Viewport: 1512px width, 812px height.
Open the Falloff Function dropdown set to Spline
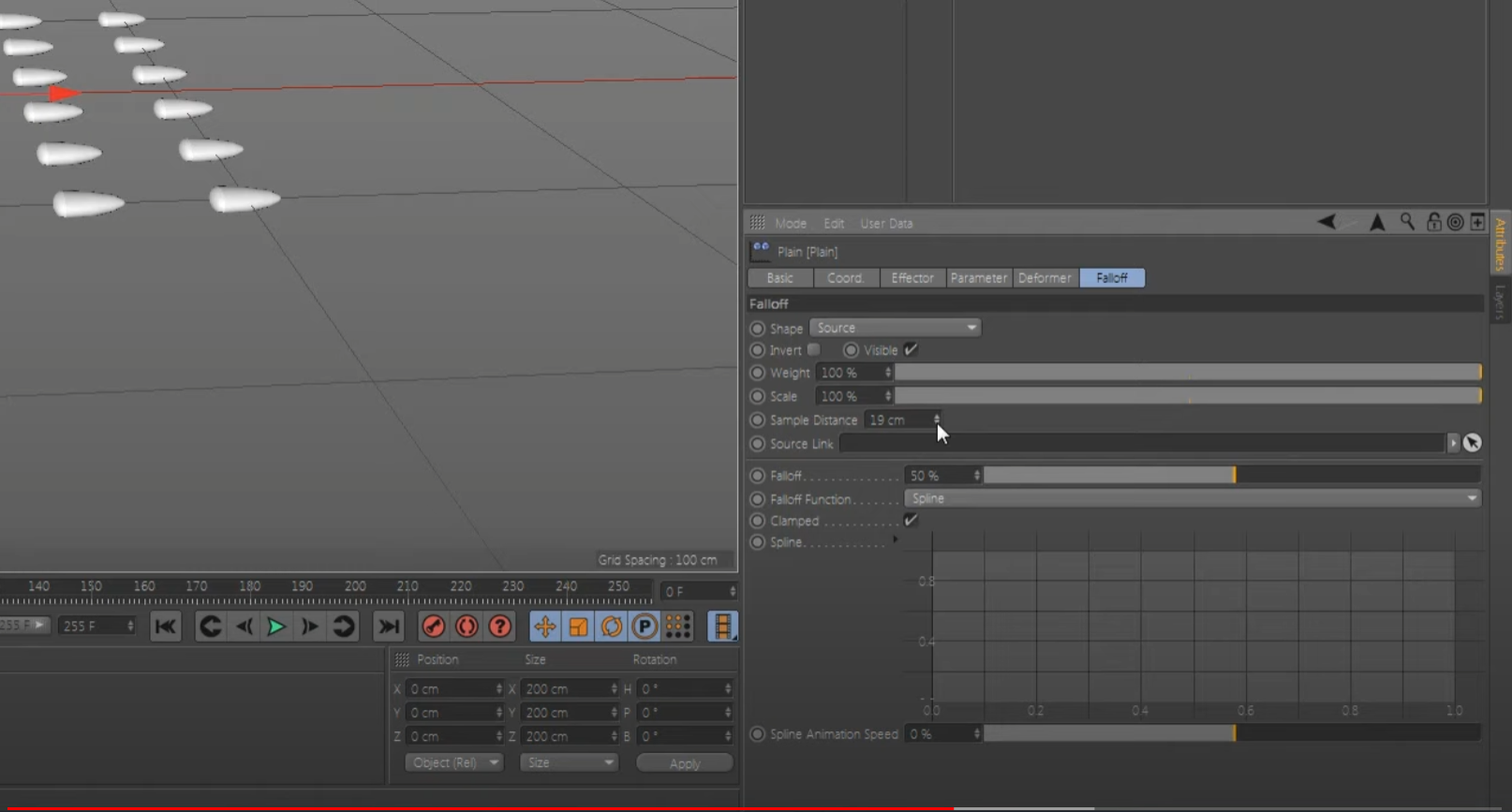(1193, 498)
